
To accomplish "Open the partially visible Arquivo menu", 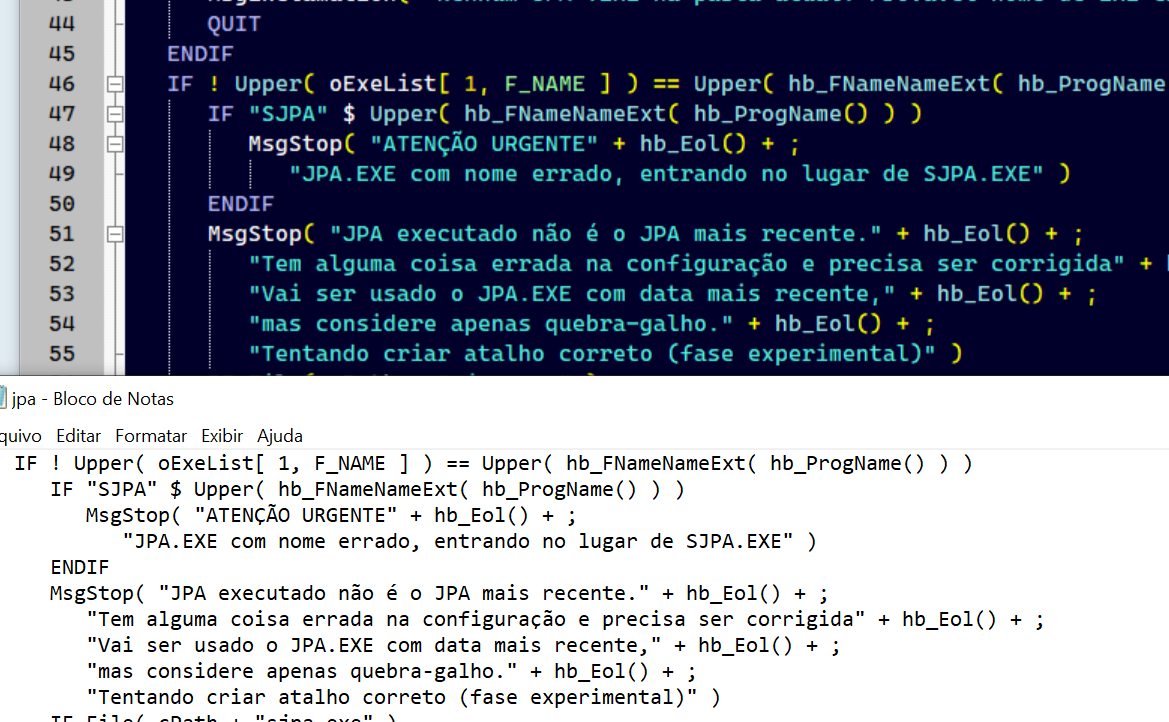I will tap(20, 436).
